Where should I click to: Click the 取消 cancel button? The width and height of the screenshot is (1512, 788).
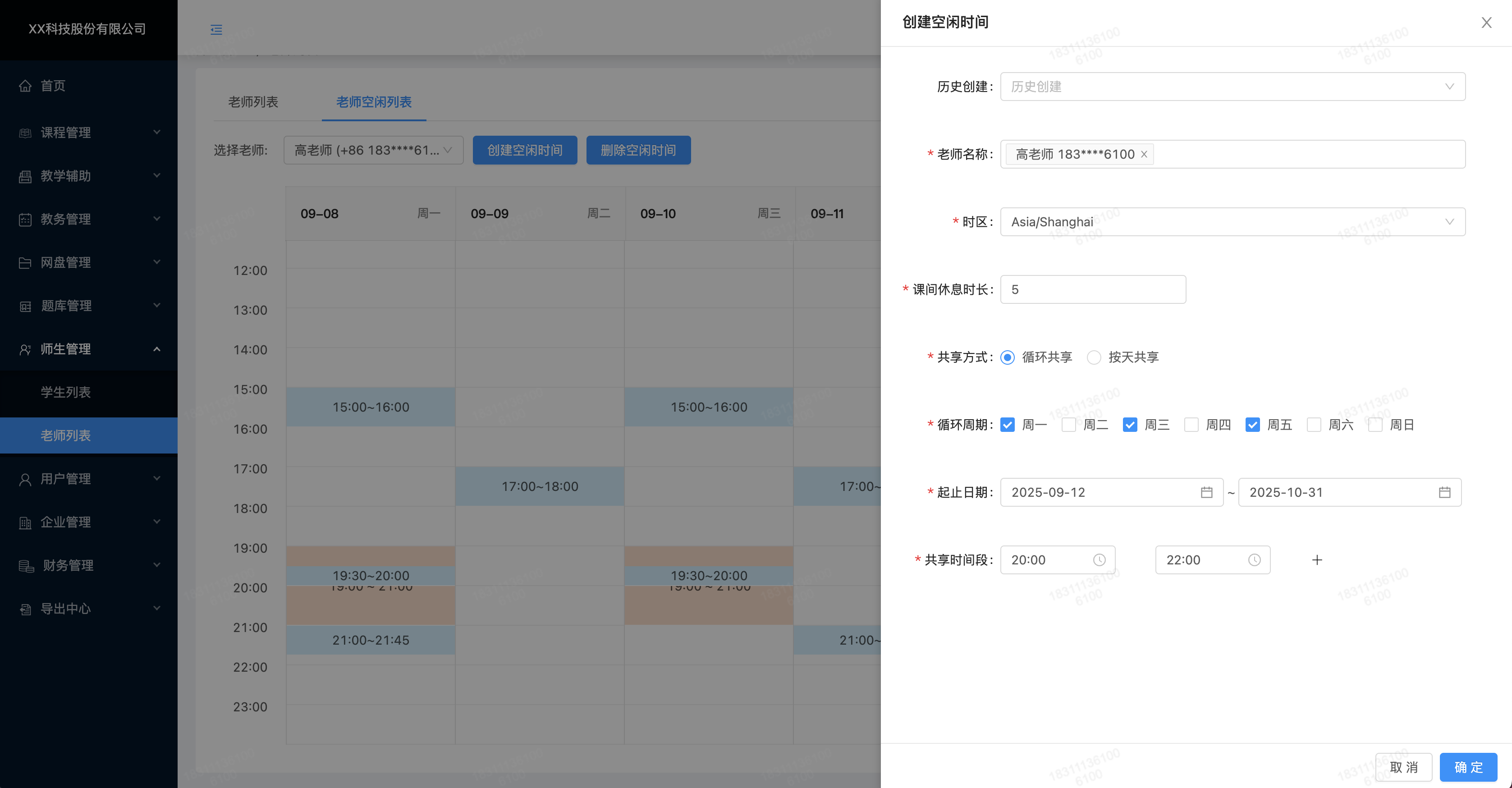click(x=1403, y=767)
